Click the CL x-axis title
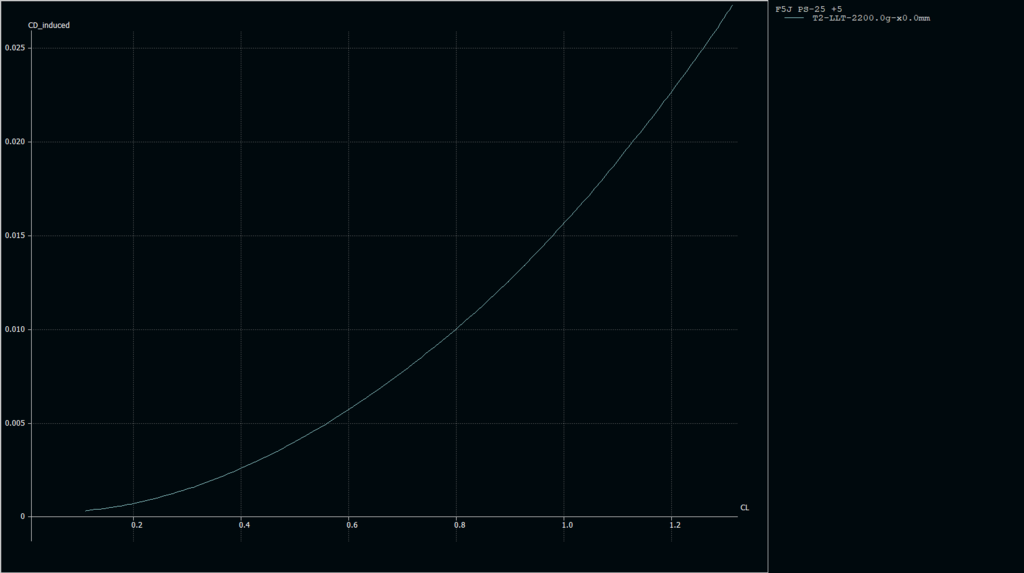The image size is (1024, 573). [x=744, y=508]
